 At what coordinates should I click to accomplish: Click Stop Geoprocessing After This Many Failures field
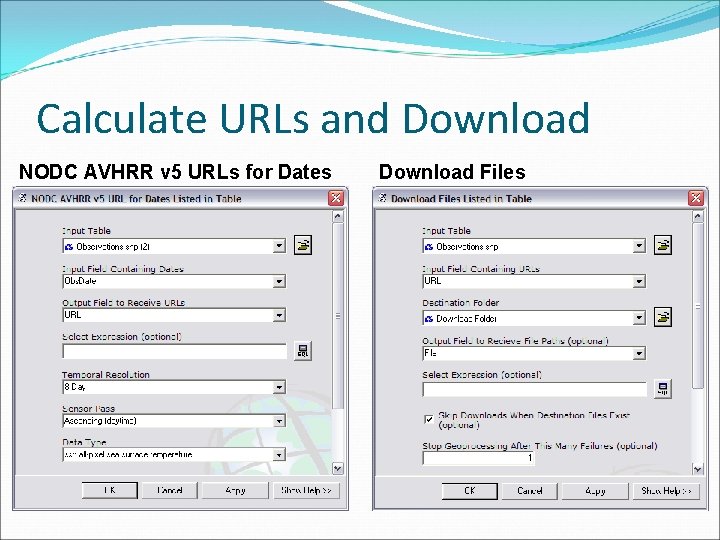(478, 458)
